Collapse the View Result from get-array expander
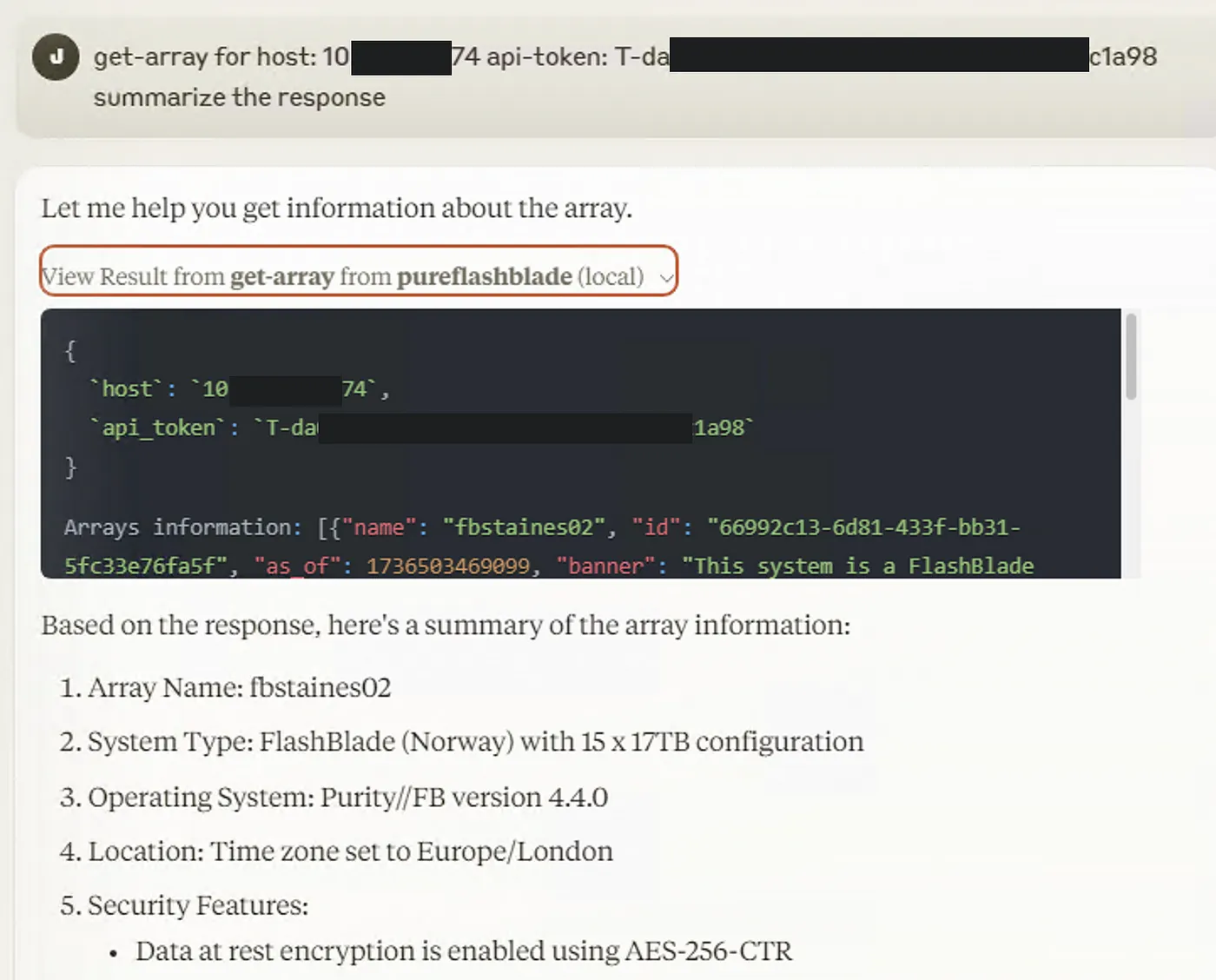1216x980 pixels. click(358, 271)
